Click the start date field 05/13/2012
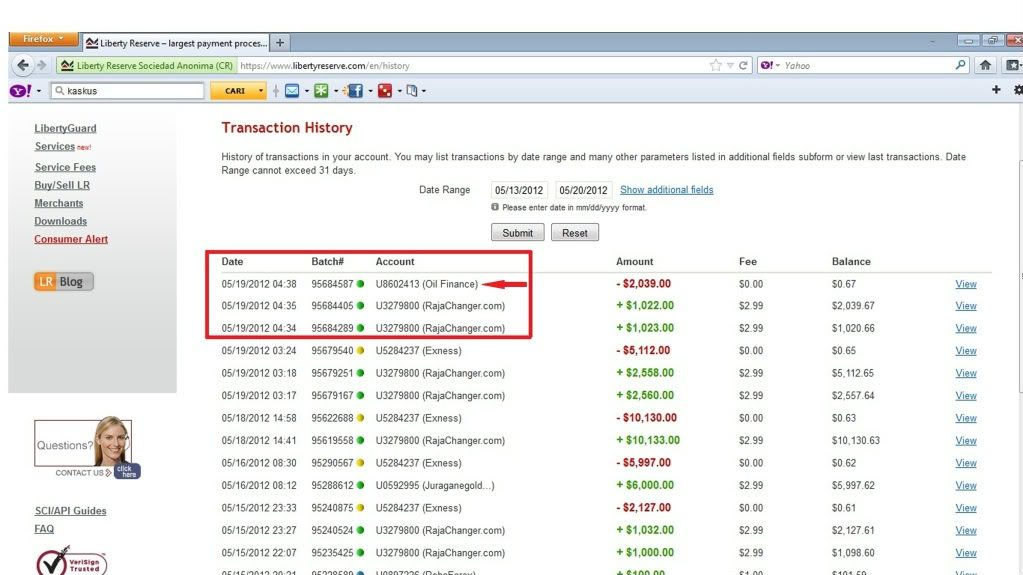1023x575 pixels. 519,190
